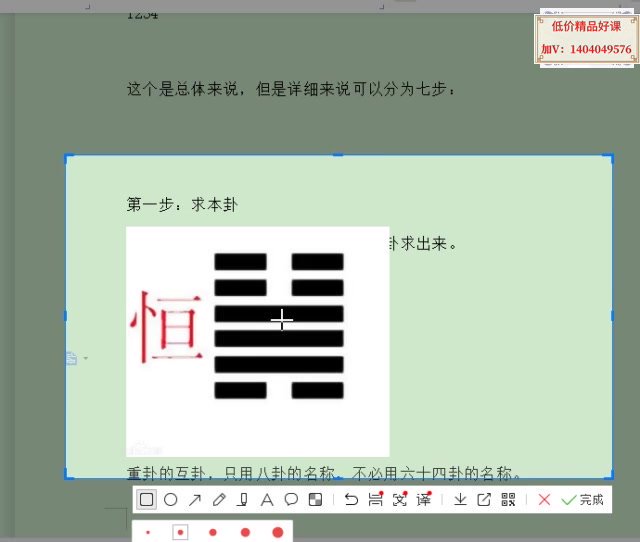
Task: Click the top-right selection corner handle
Action: [611, 157]
